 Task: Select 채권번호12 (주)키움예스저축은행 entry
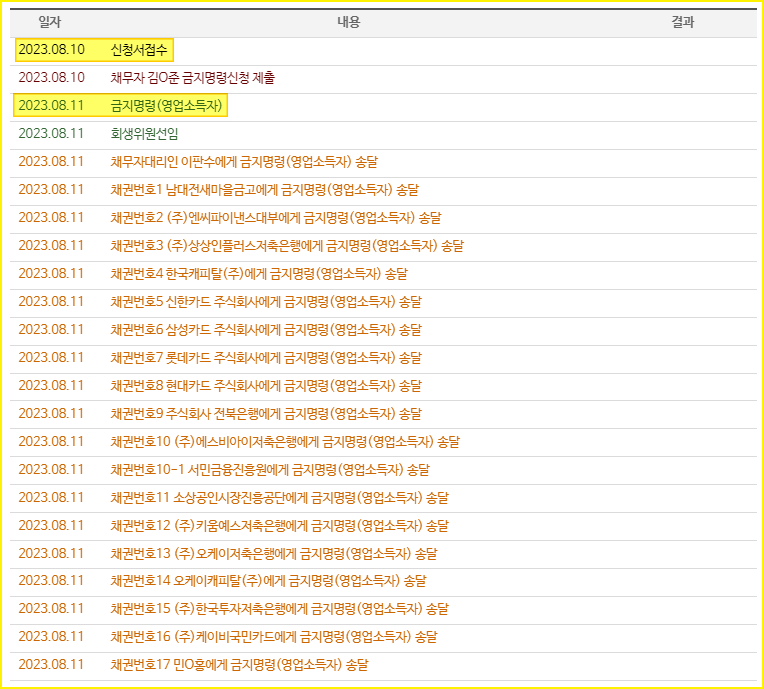click(x=280, y=526)
